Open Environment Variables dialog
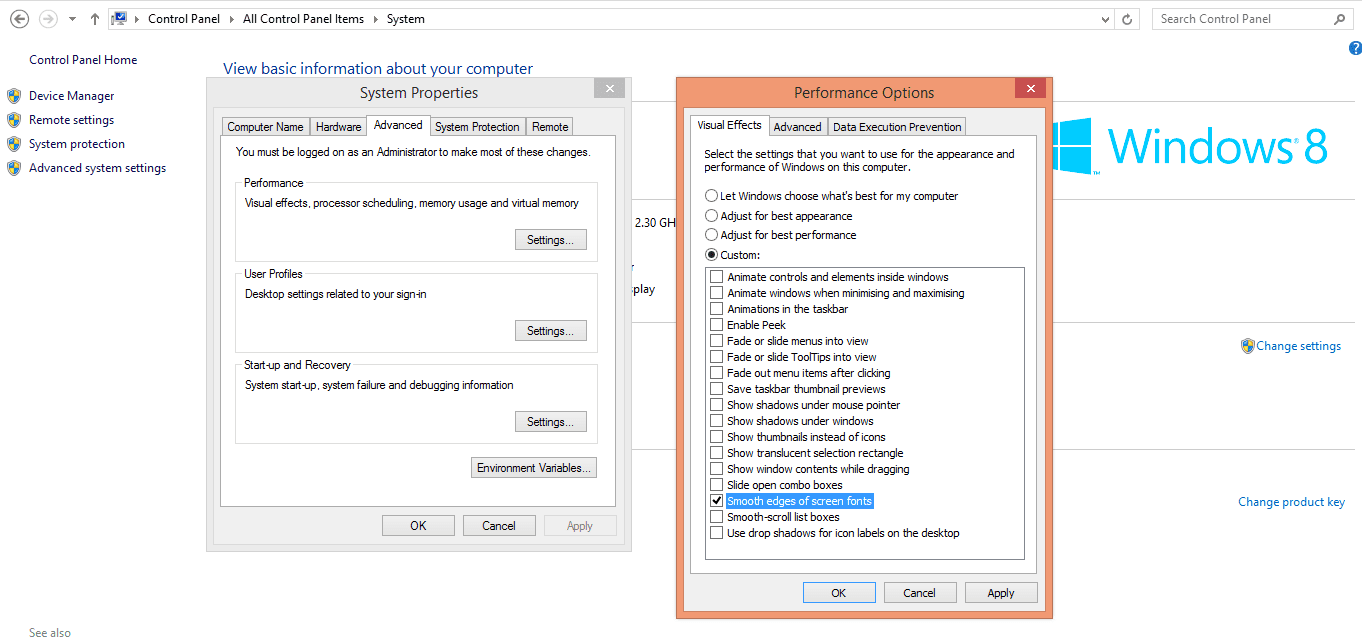The height and width of the screenshot is (637, 1362). click(534, 468)
